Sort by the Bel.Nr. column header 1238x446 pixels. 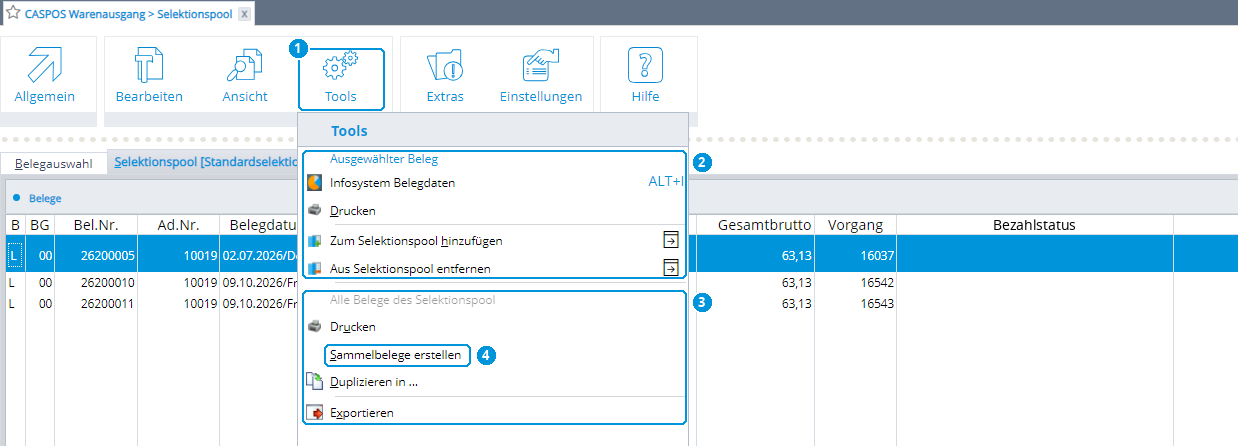point(96,225)
